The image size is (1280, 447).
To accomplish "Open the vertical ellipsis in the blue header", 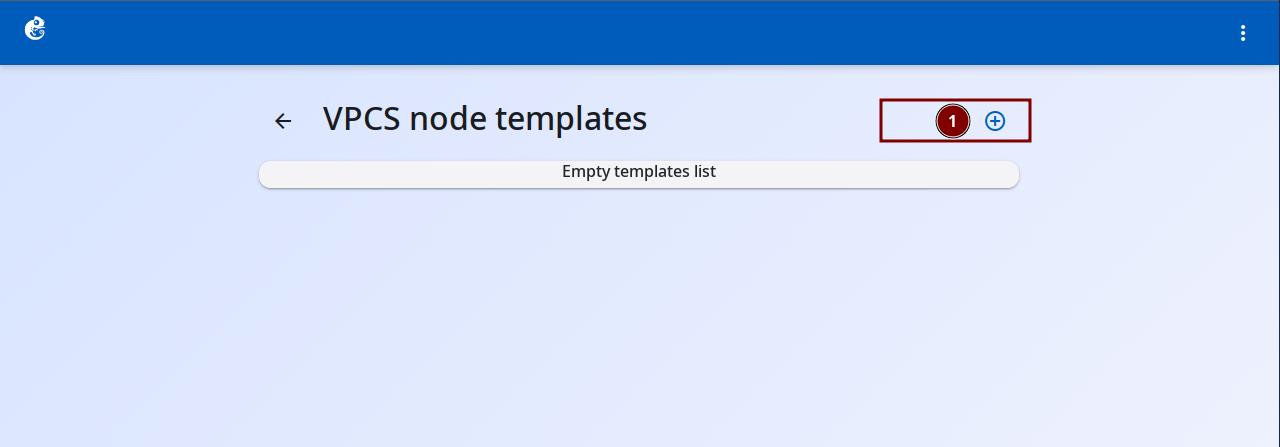I will (x=1242, y=33).
